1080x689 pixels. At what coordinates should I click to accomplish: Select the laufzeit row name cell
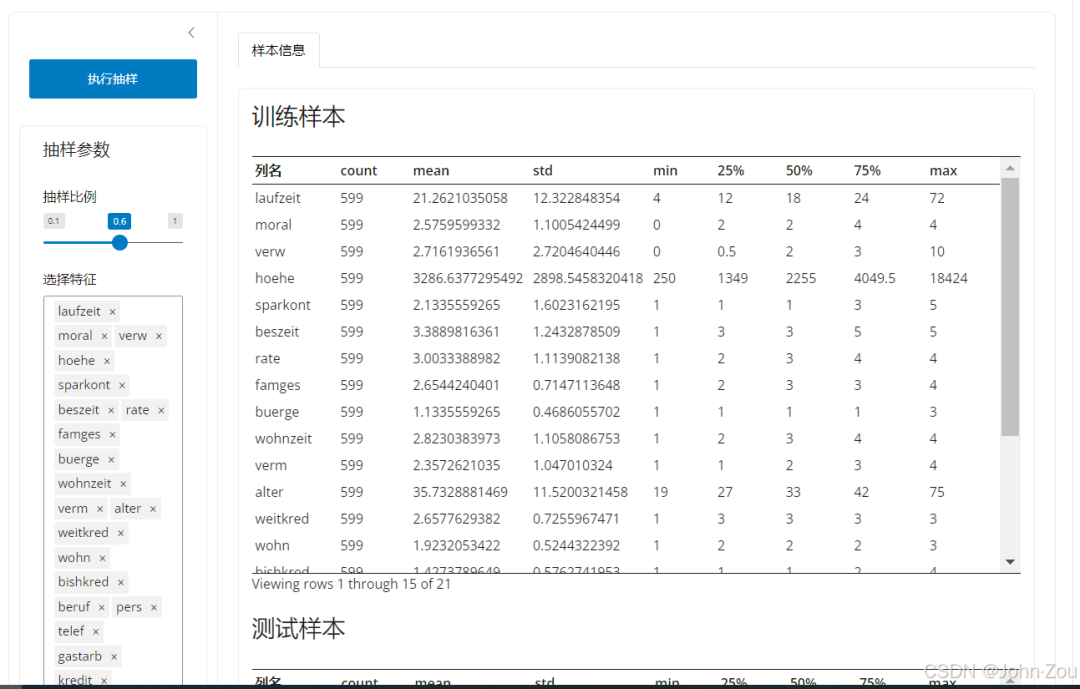pyautogui.click(x=278, y=198)
